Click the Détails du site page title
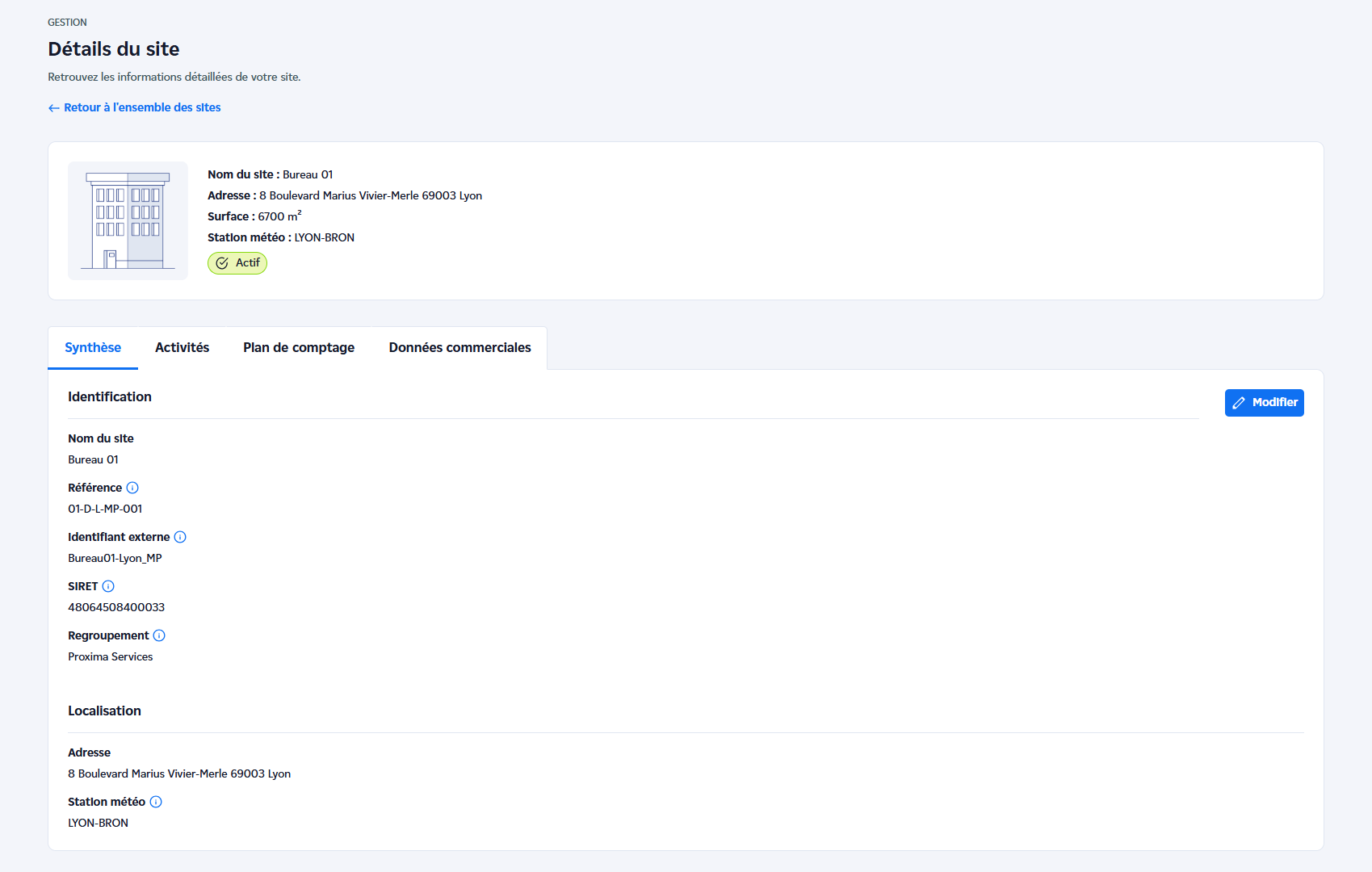 tap(113, 49)
